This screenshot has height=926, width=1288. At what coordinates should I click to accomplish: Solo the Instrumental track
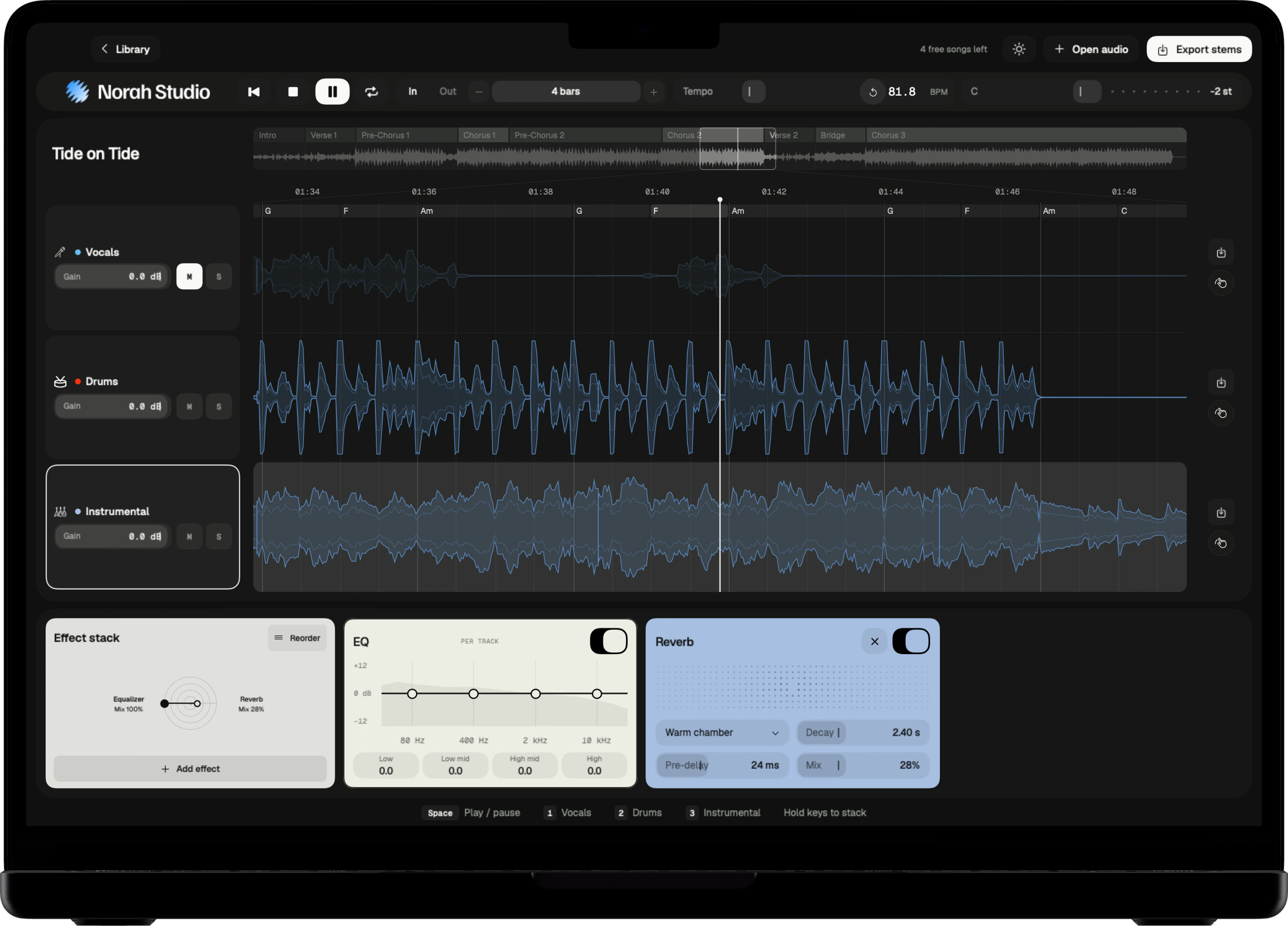pos(218,536)
